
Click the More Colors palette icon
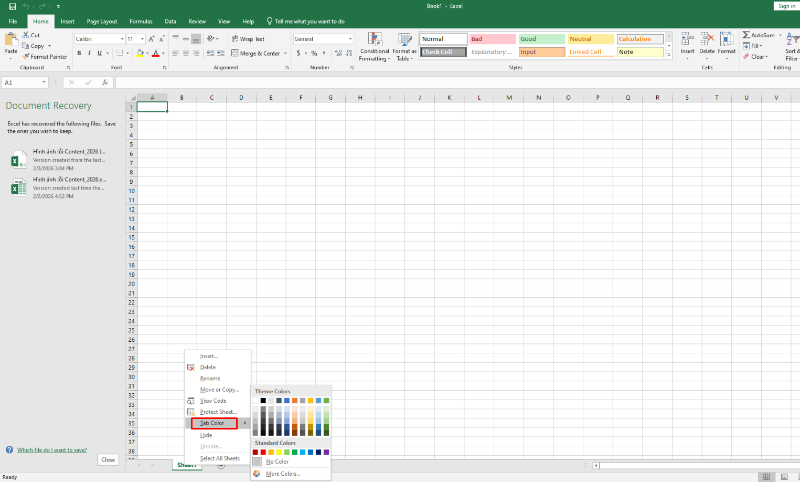coord(257,474)
